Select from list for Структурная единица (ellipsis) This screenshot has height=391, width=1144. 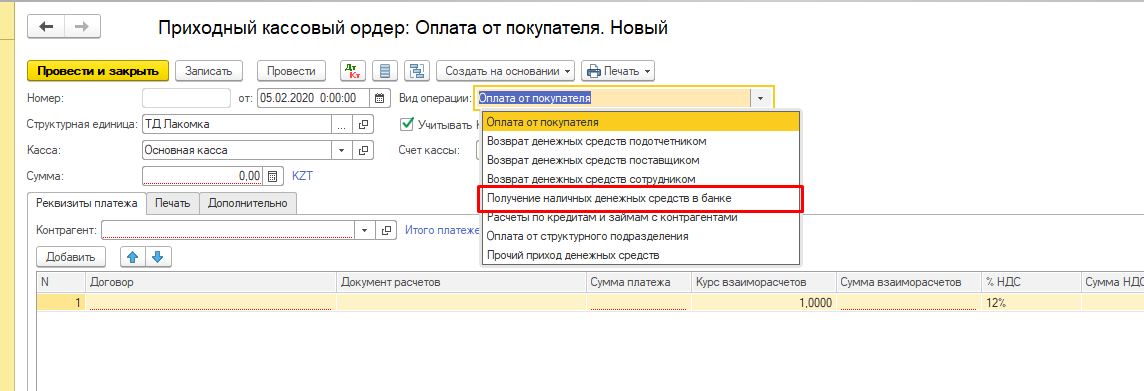click(x=341, y=124)
